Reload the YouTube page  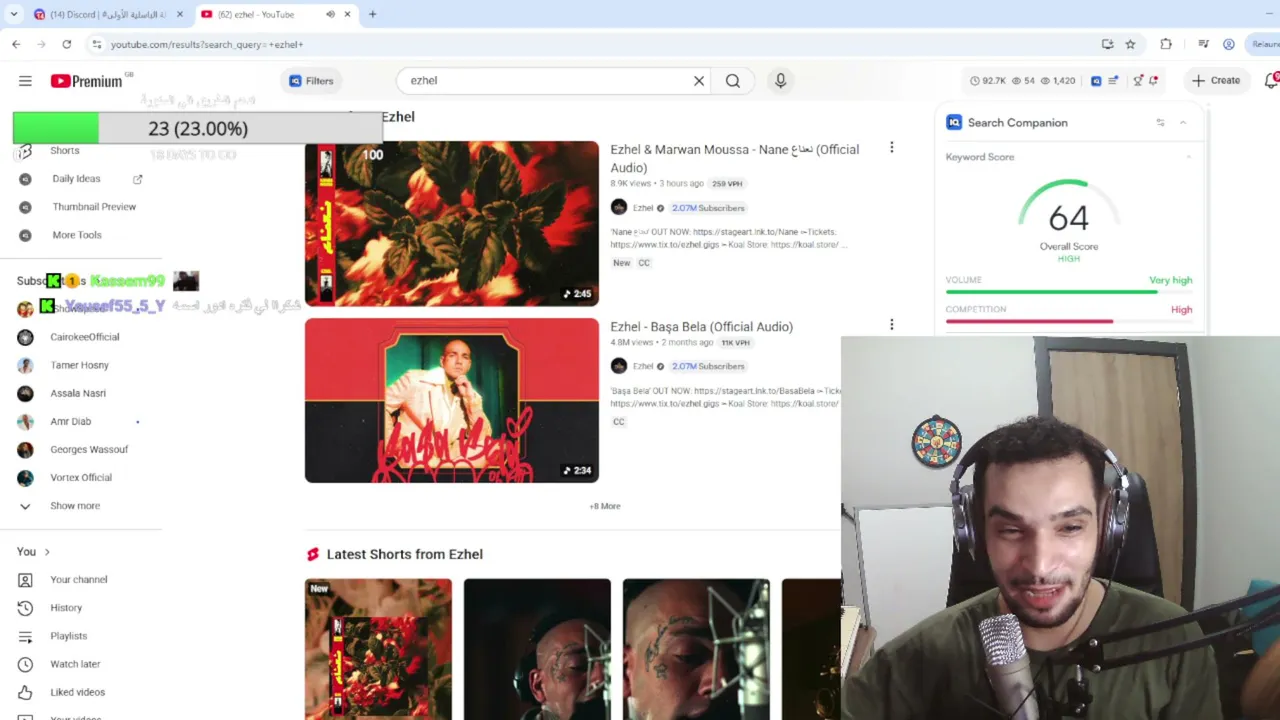coord(66,44)
